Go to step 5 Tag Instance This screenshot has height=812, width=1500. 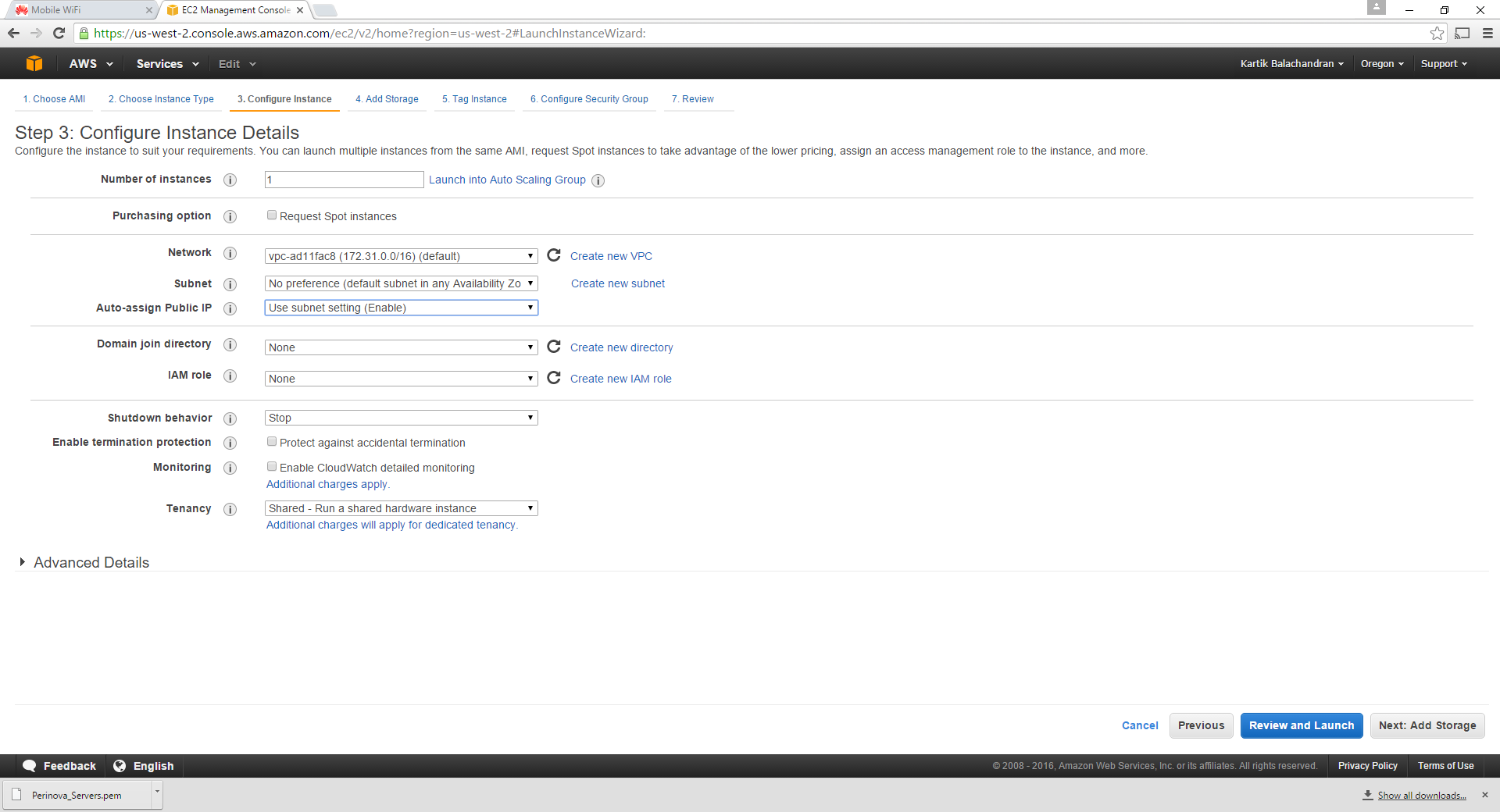(x=474, y=99)
